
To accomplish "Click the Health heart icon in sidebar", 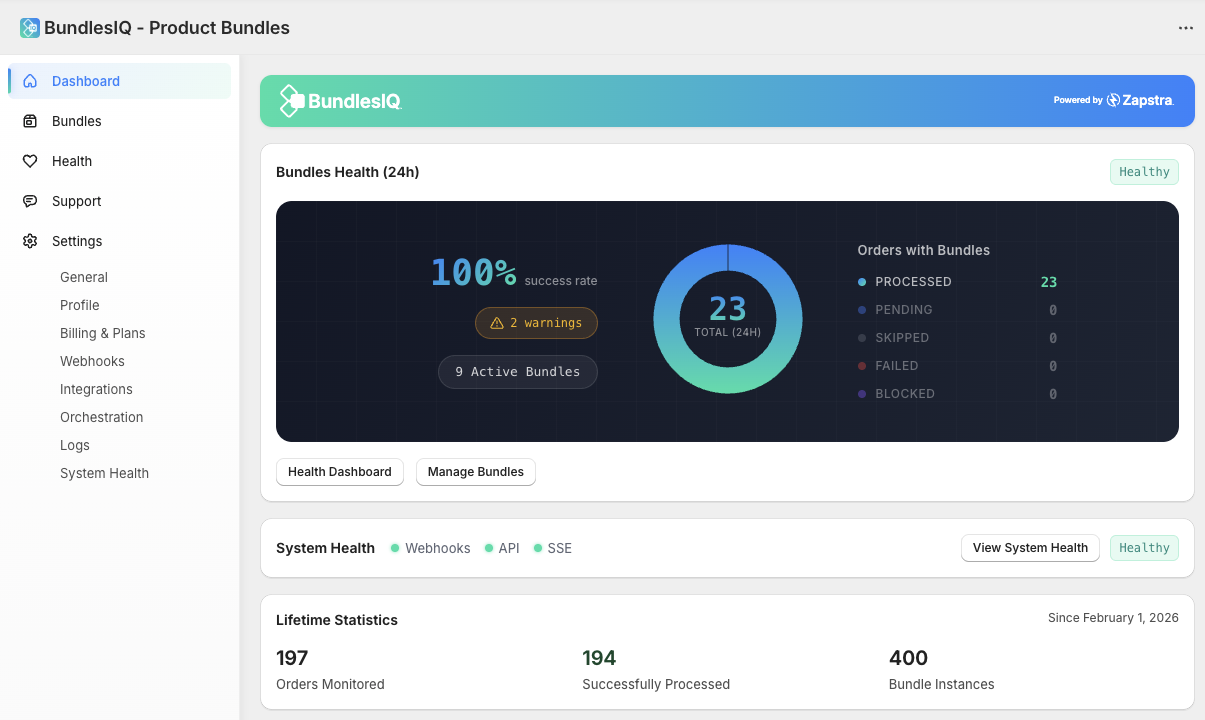I will click(31, 161).
